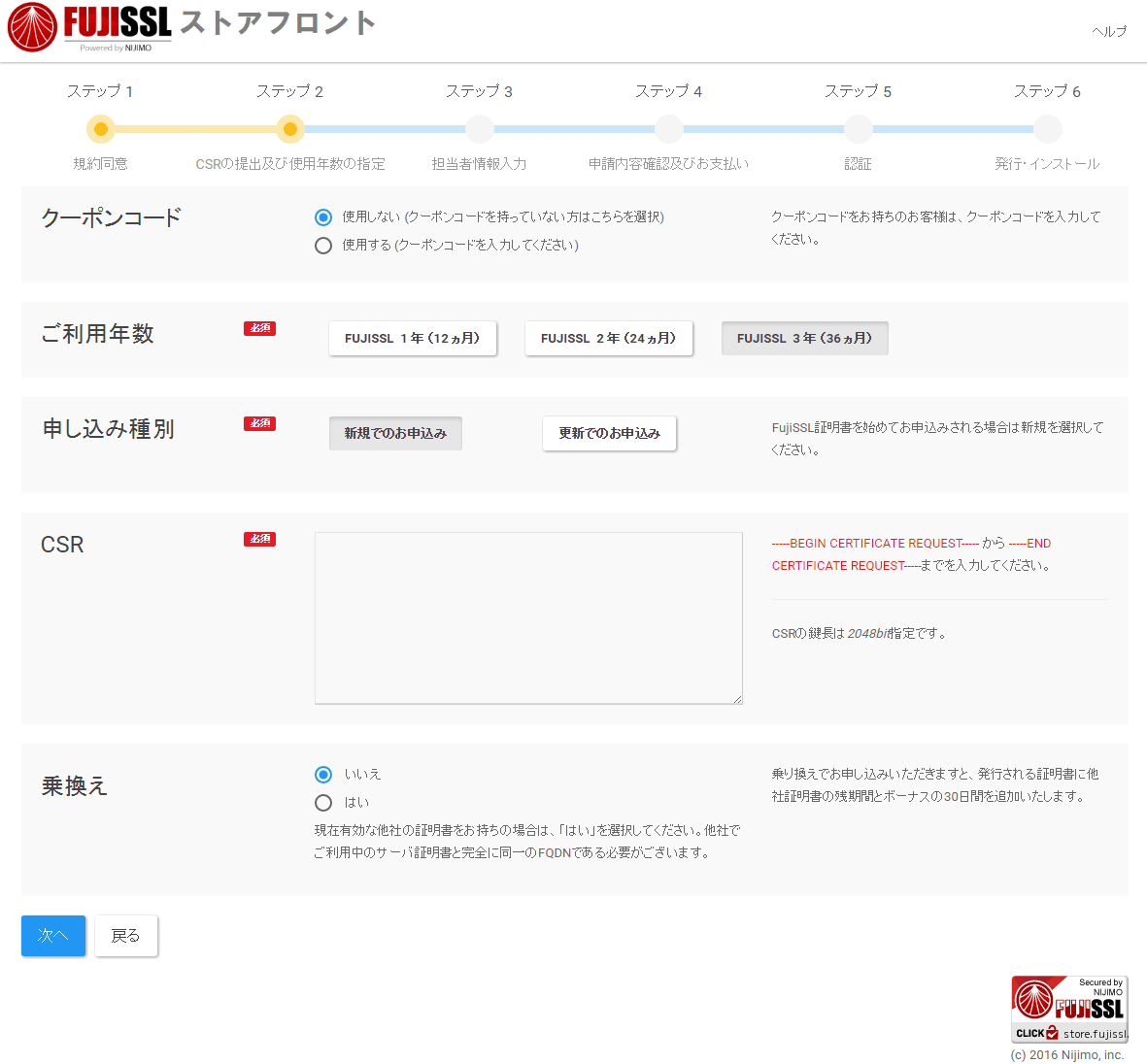Click the FUJISSL Secured by NIJIMO seal
1147x1064 pixels.
tap(1069, 1010)
